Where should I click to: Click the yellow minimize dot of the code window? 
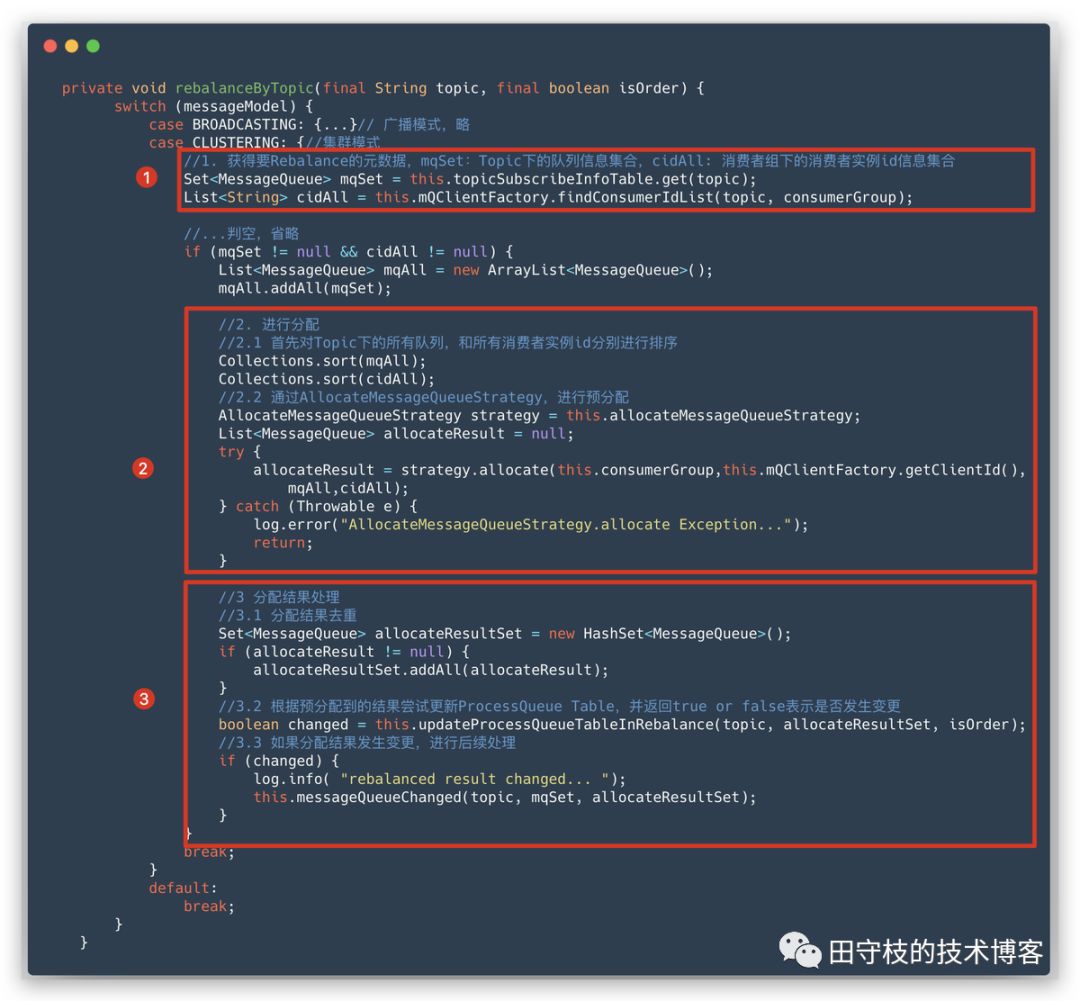[x=72, y=46]
